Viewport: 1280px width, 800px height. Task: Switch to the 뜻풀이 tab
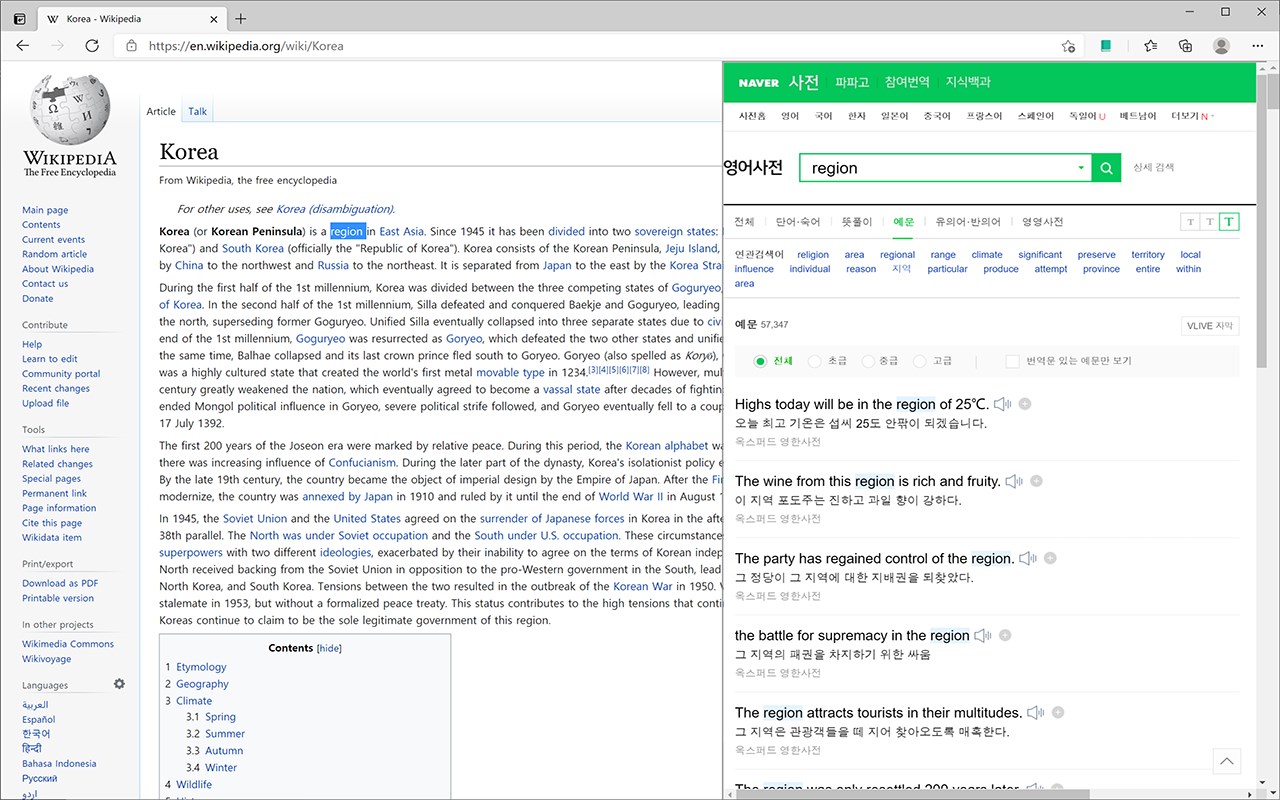[x=857, y=222]
